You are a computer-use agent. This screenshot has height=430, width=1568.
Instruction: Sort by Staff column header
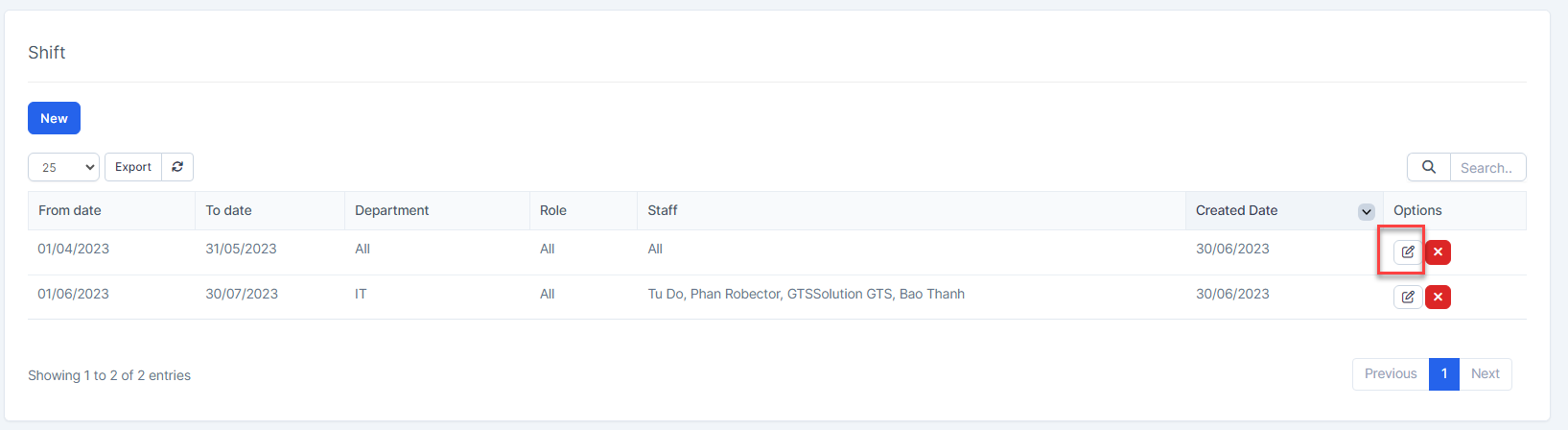pos(663,210)
